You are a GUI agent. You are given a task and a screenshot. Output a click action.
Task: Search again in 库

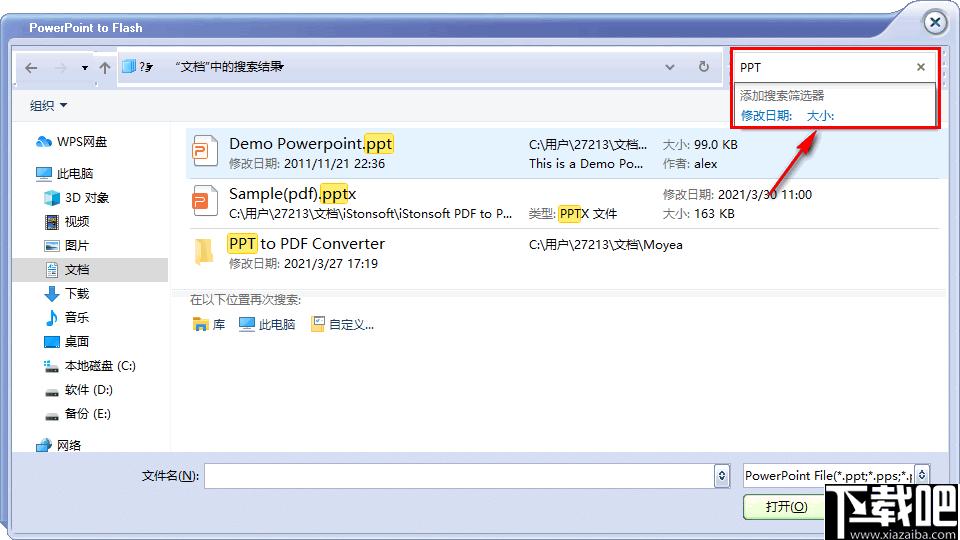tap(209, 324)
